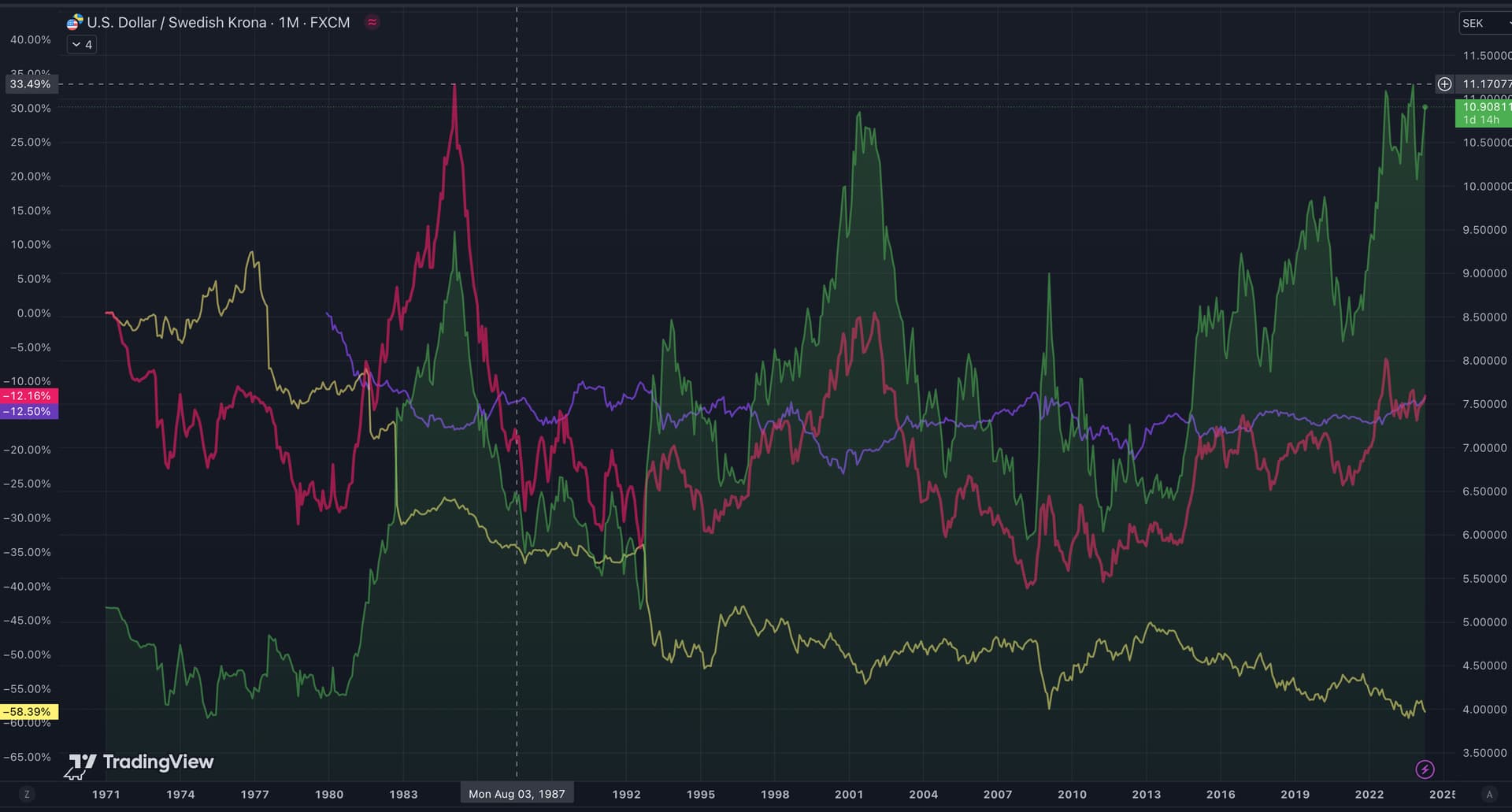This screenshot has width=1512, height=812.
Task: Click the purple -12.50% series label
Action: coord(29,411)
